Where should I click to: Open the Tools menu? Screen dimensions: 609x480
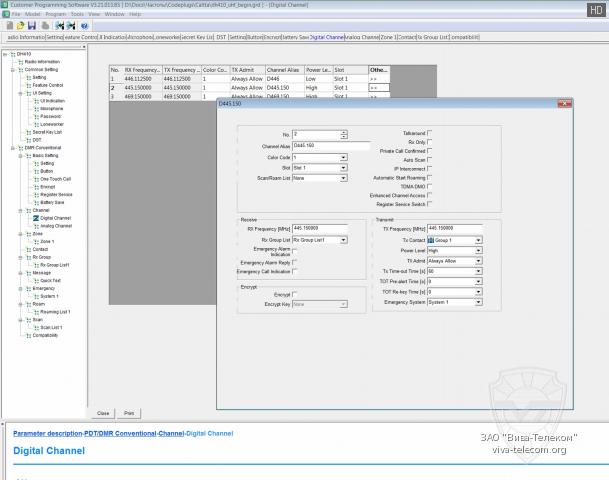point(77,14)
